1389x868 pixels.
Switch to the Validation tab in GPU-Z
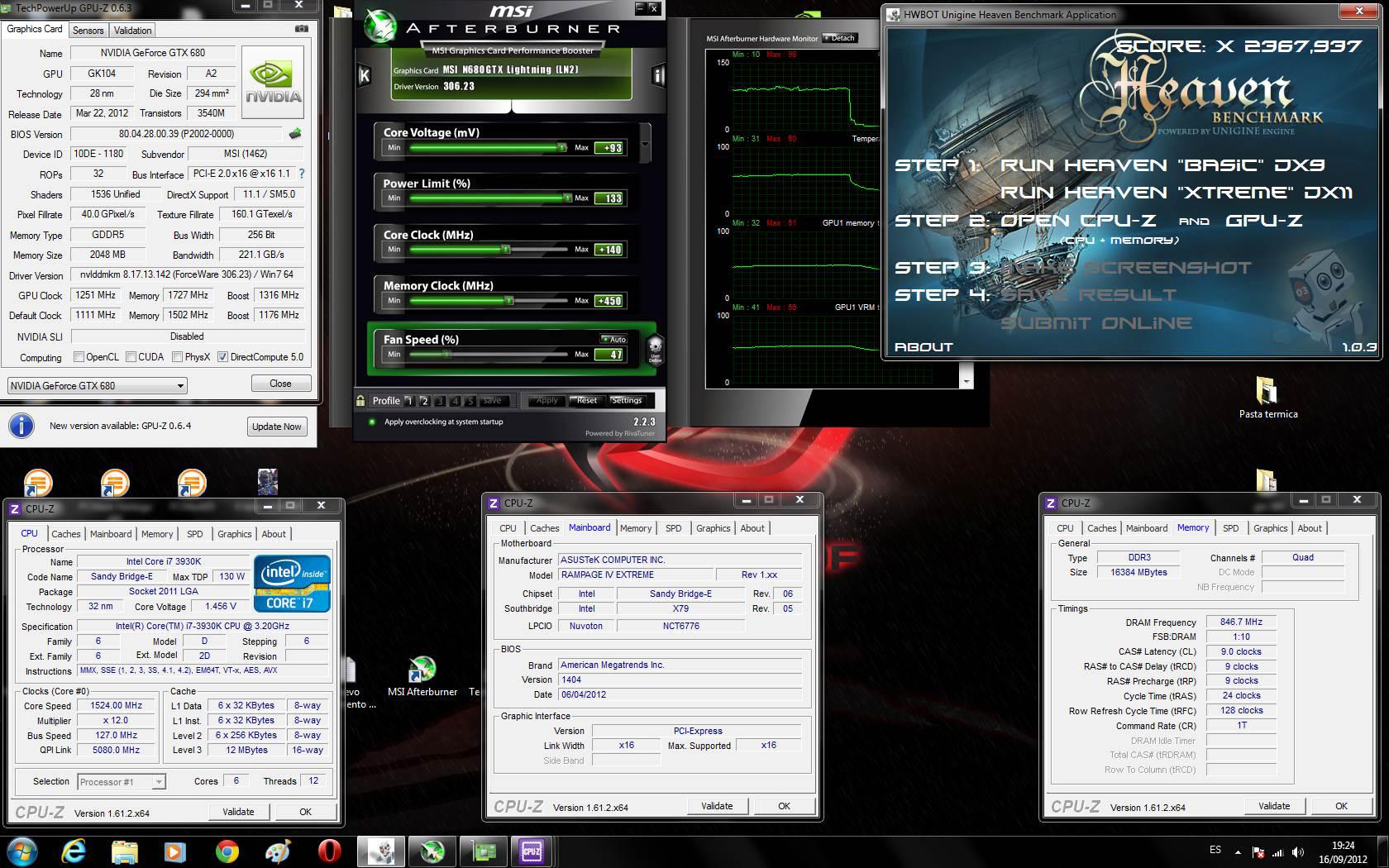click(x=132, y=31)
